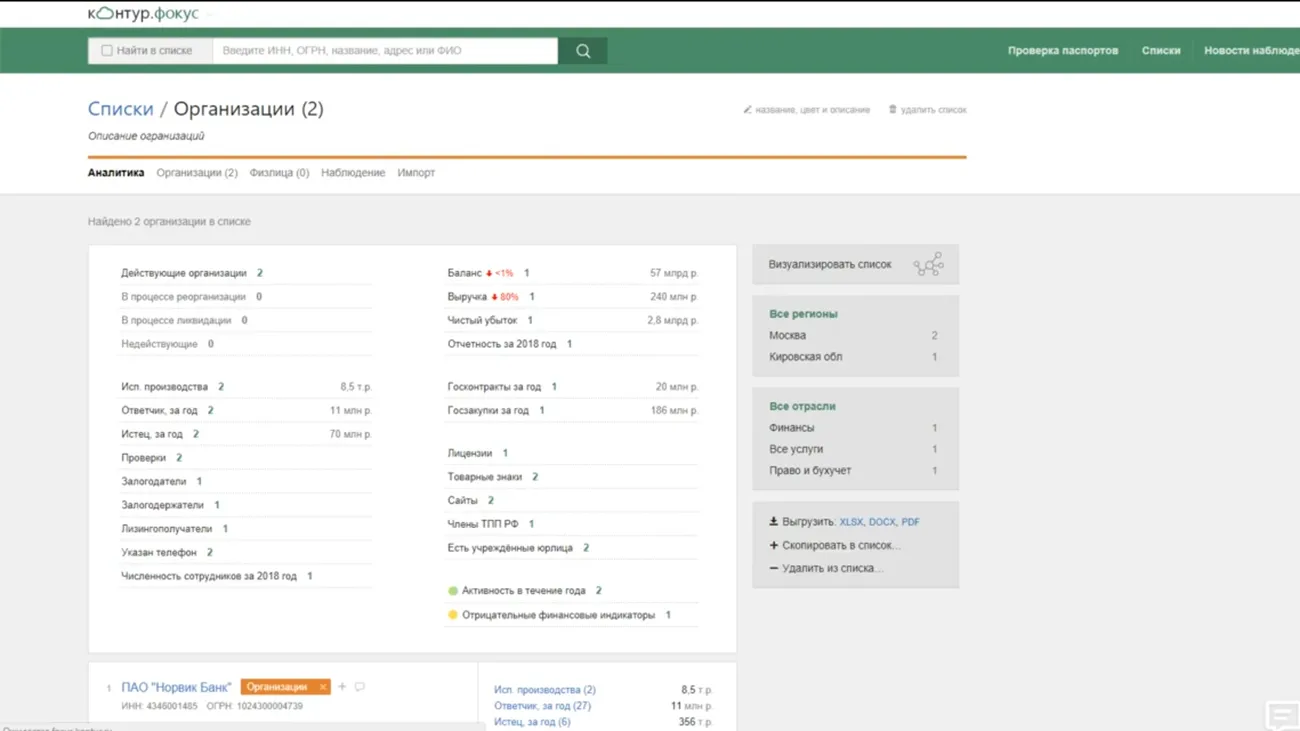Click the ИНН, ОГРН search input field
Viewport: 1300px width, 731px height.
pos(385,51)
